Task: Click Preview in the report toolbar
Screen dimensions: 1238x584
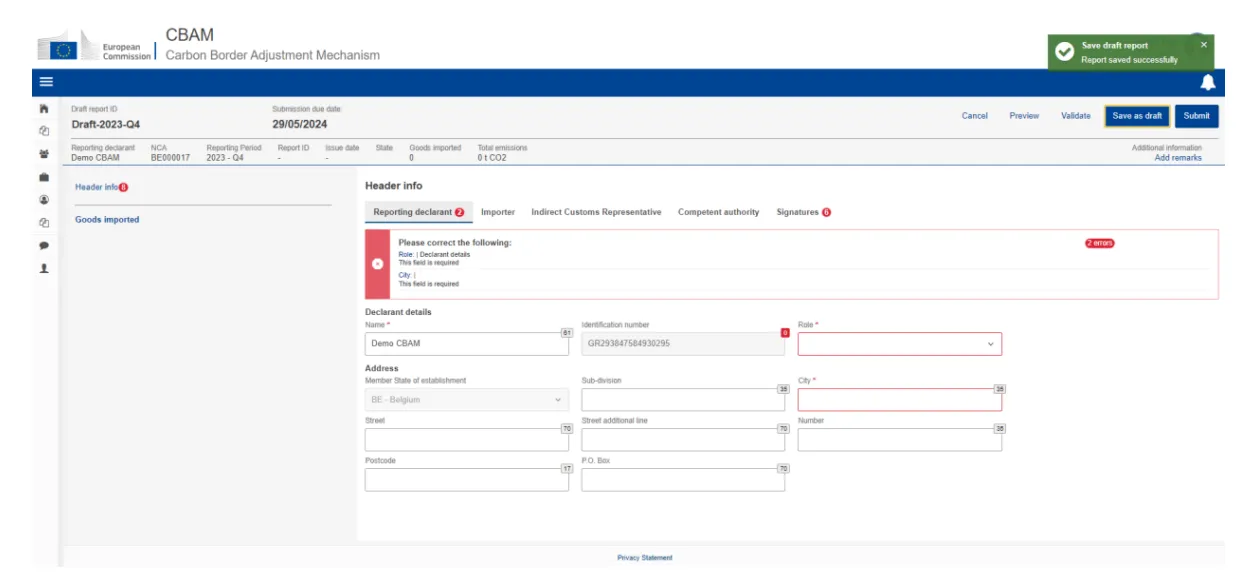Action: click(1024, 116)
